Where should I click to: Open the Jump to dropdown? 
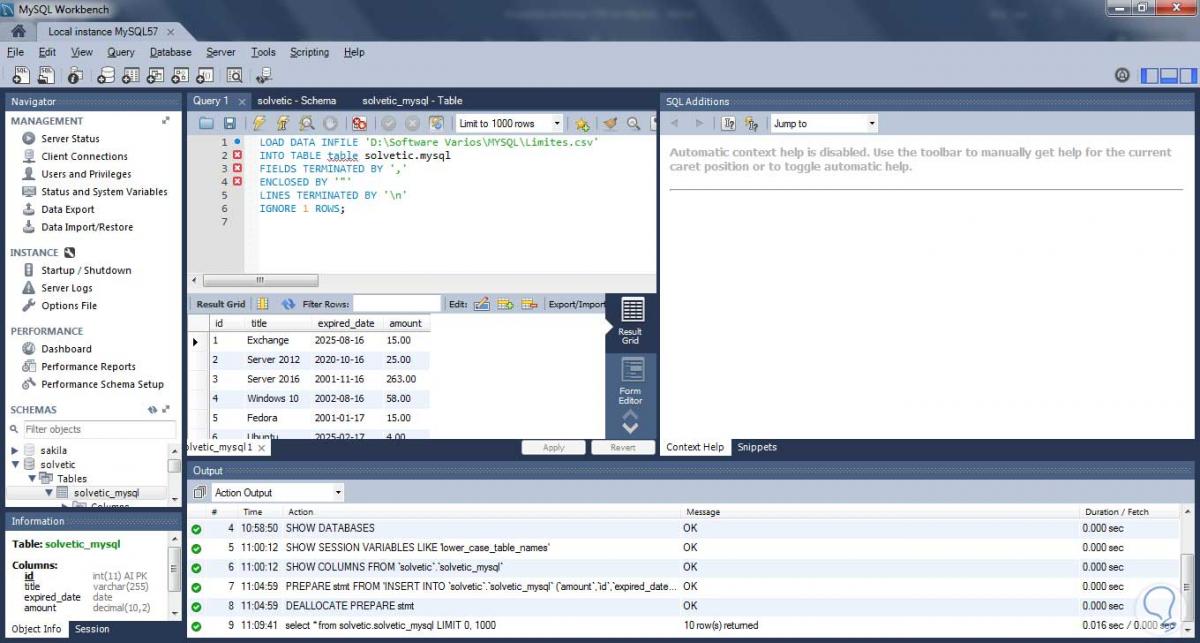click(824, 123)
